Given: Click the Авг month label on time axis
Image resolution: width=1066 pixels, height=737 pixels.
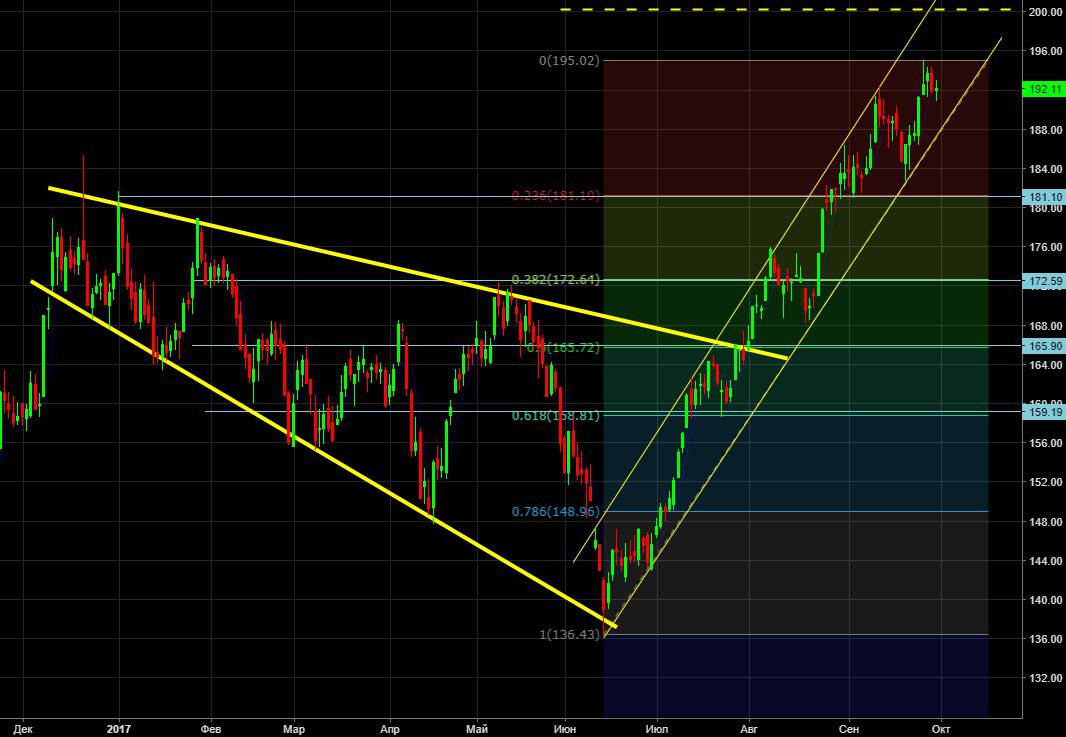Looking at the screenshot, I should [749, 729].
